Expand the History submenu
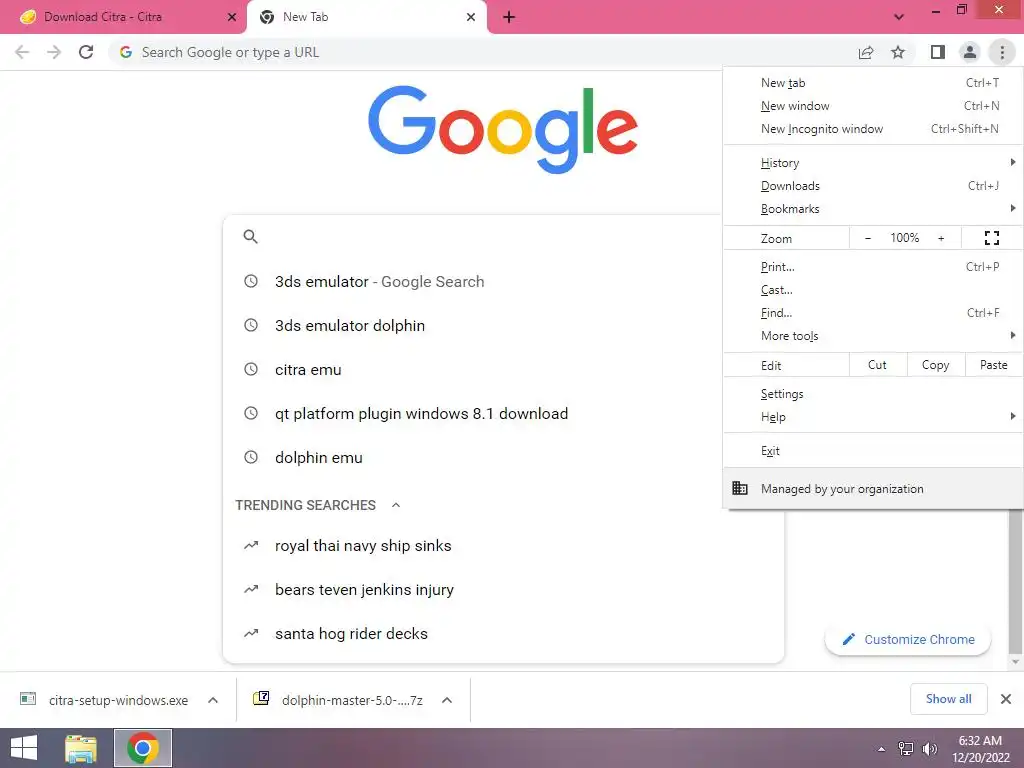The image size is (1024, 768). pyautogui.click(x=873, y=163)
